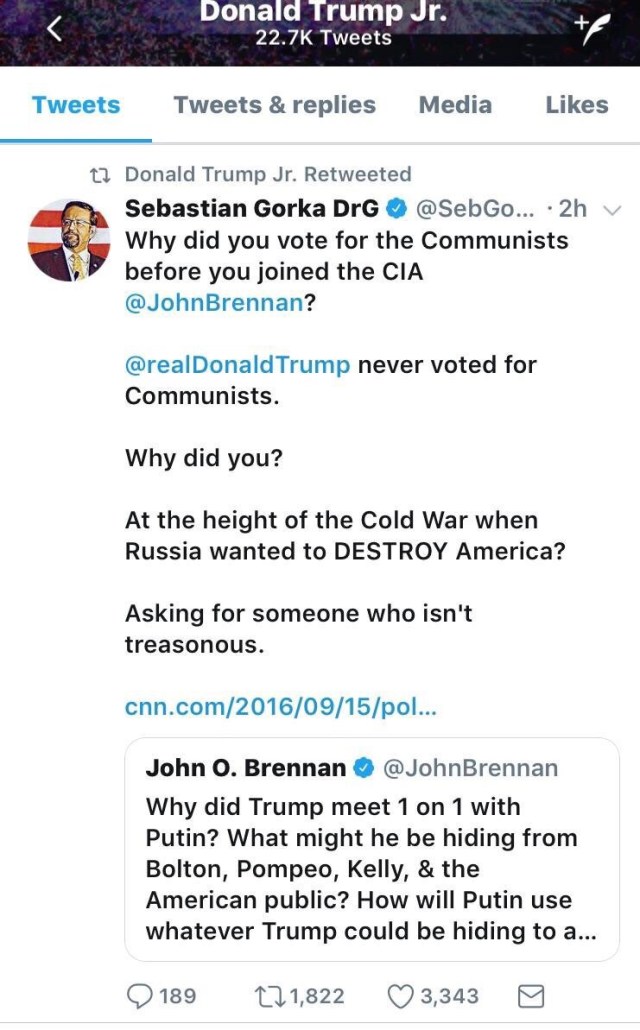Open Sebastian Gorka's profile picture

coord(69,241)
